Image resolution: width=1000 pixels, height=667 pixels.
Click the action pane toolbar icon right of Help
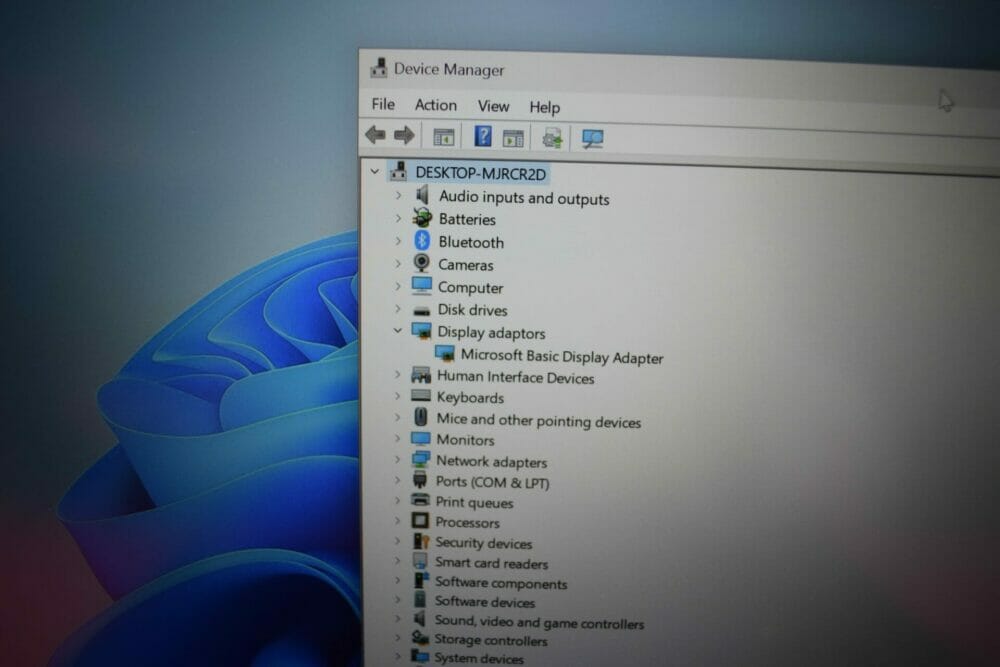coord(513,138)
